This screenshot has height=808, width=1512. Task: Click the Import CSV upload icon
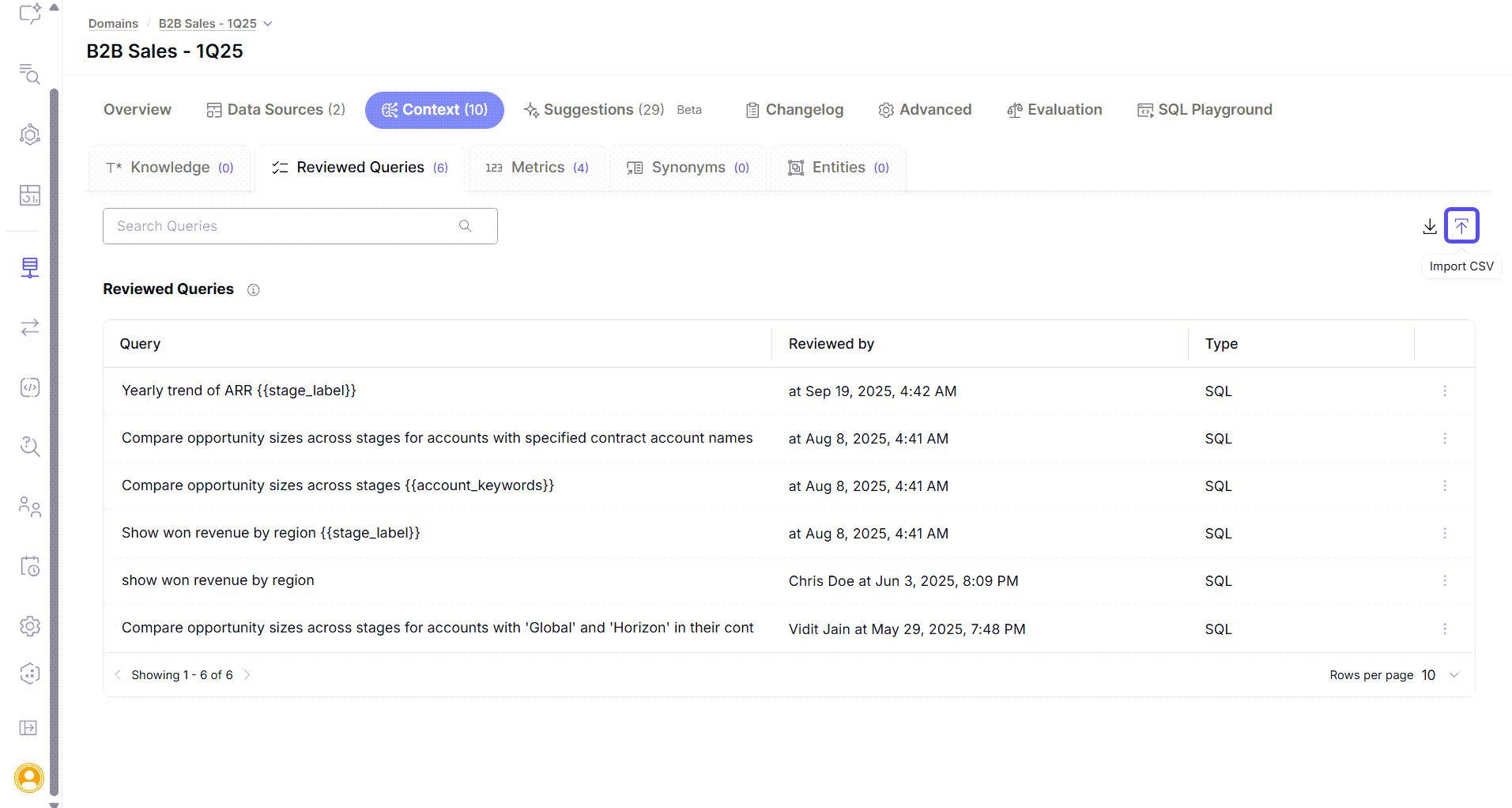point(1461,225)
